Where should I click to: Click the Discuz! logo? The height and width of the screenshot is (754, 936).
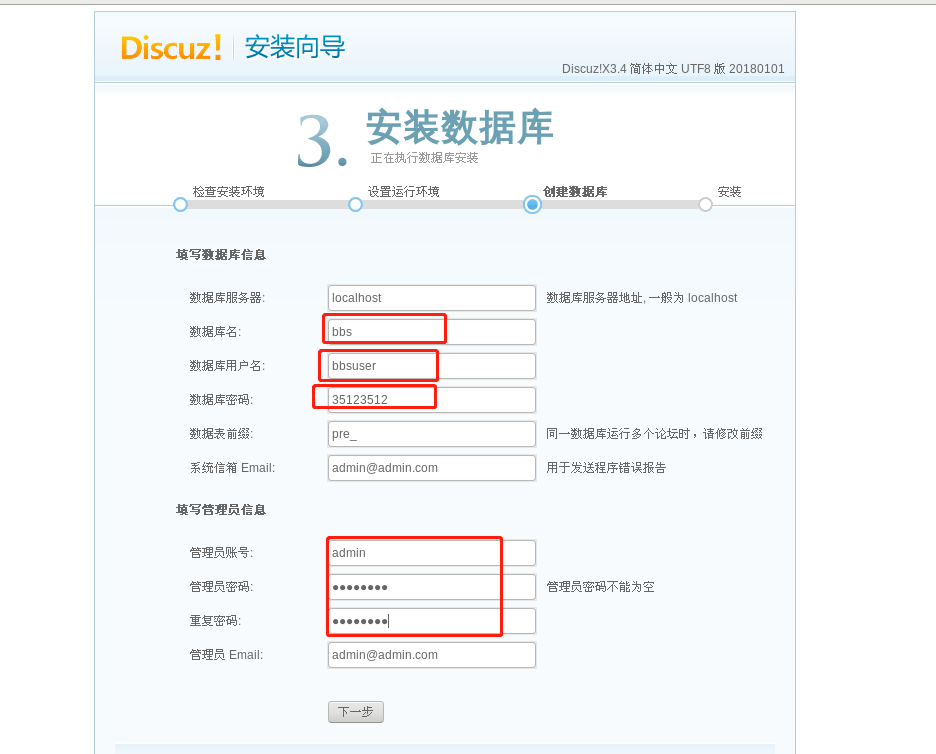coord(170,48)
